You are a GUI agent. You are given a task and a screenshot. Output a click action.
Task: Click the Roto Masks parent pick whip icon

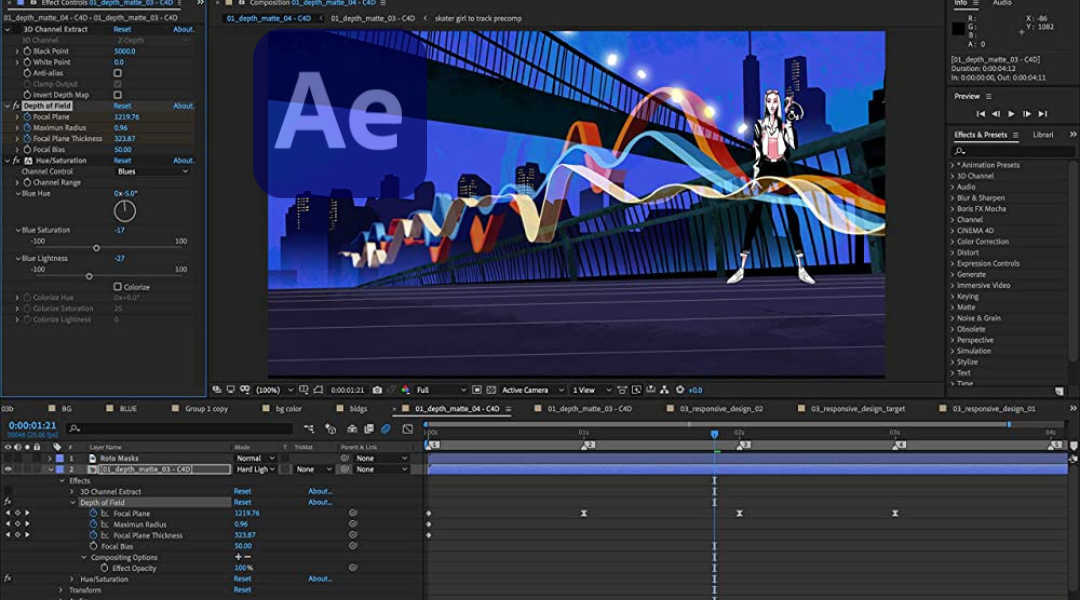point(344,458)
